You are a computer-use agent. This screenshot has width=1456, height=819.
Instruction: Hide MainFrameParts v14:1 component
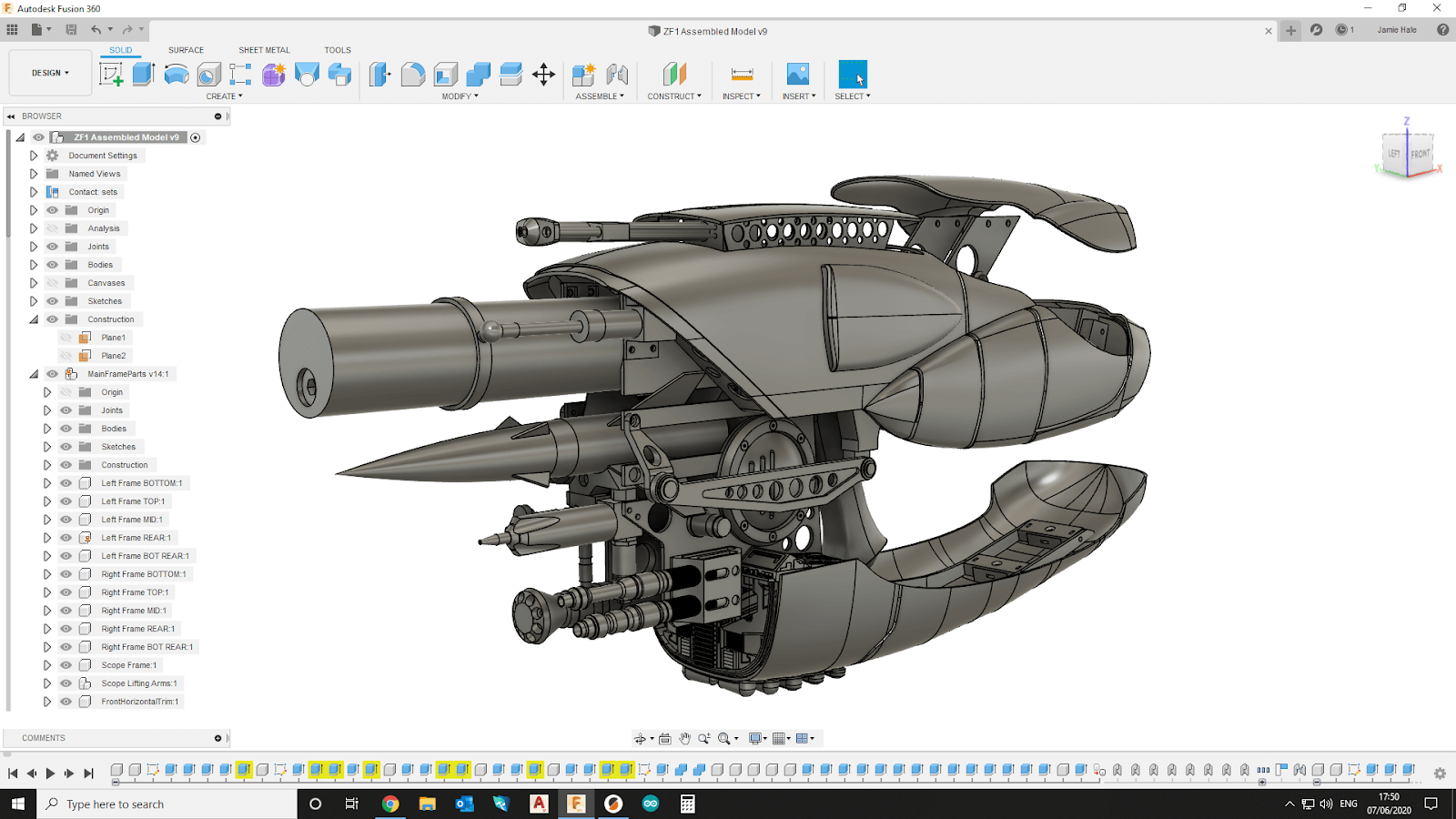(x=52, y=374)
